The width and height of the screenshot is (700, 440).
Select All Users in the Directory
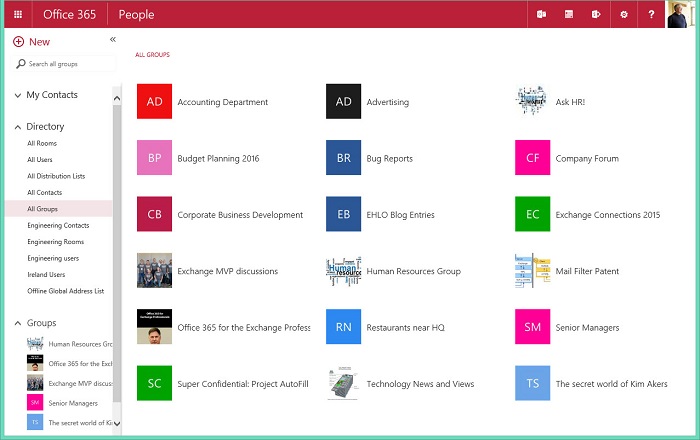pos(40,160)
